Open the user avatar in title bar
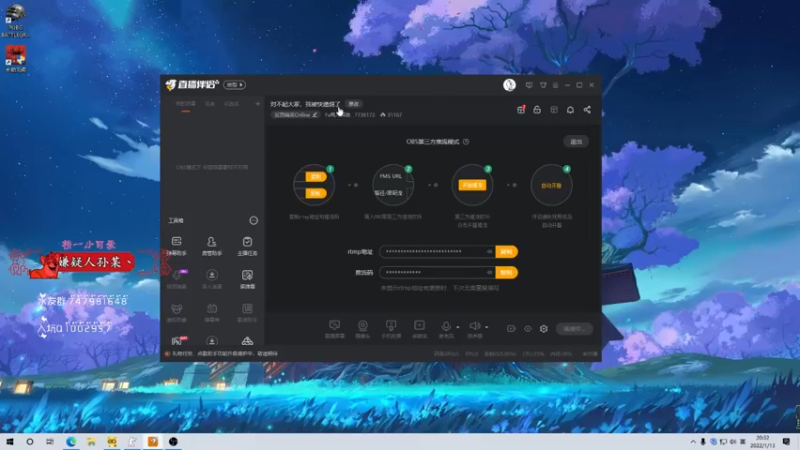Screen dimensions: 800x450 click(509, 85)
